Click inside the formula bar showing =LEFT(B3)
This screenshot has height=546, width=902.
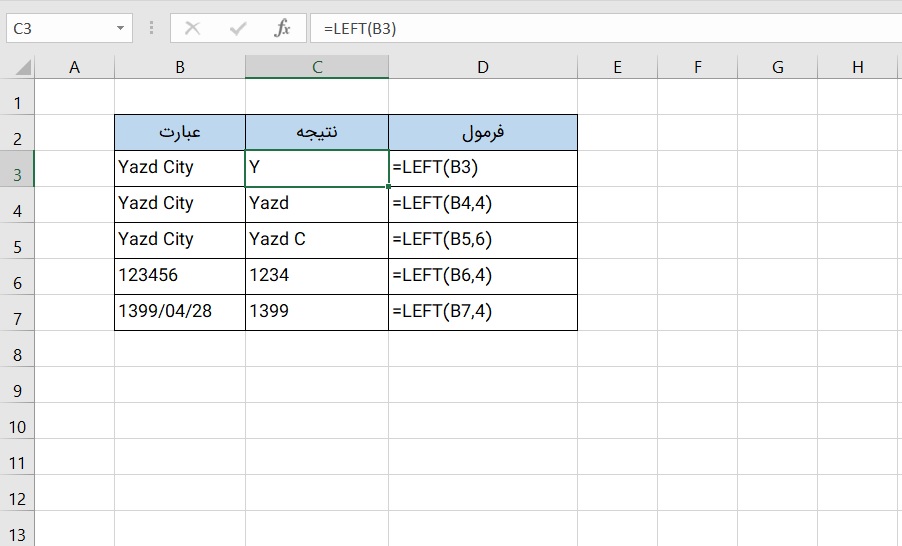click(600, 29)
